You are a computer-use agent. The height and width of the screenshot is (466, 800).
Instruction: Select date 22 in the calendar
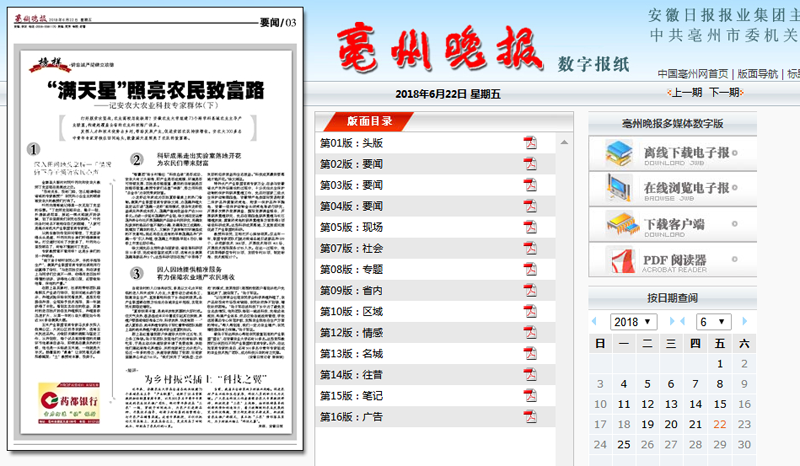point(720,423)
